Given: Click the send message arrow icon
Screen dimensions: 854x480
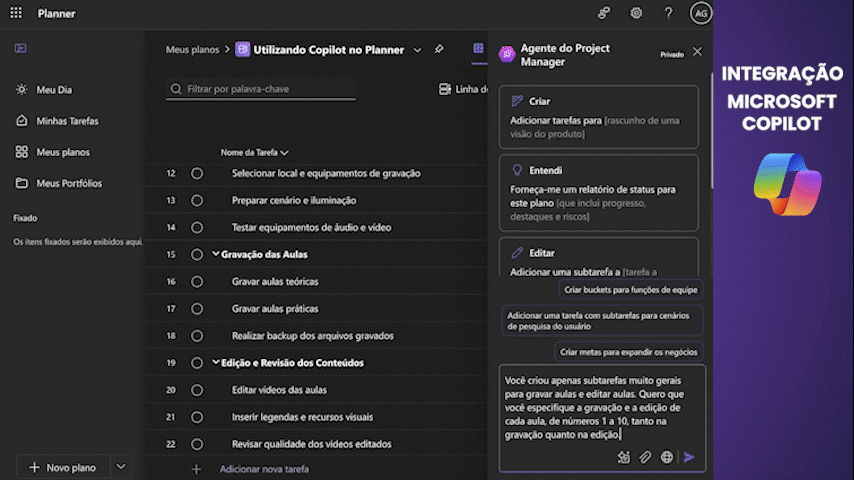Looking at the screenshot, I should coord(689,457).
